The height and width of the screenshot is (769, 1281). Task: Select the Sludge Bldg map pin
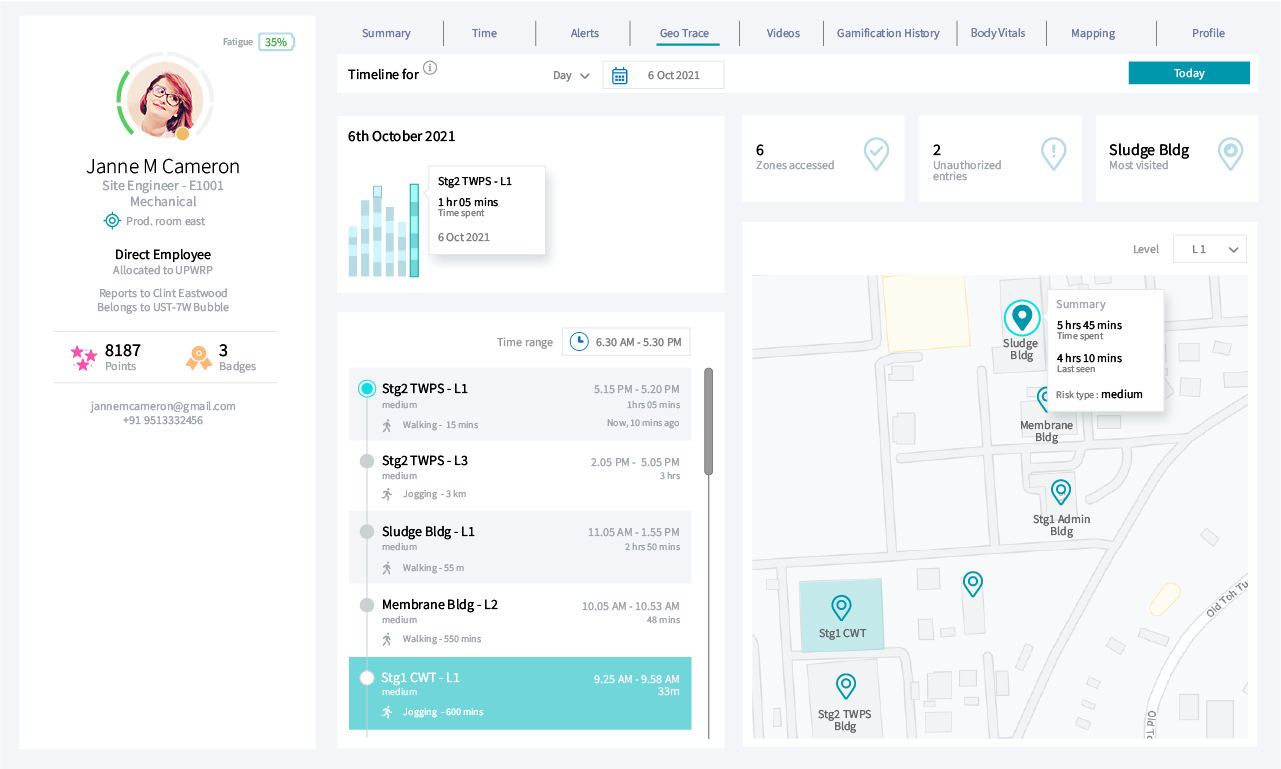pyautogui.click(x=1021, y=318)
